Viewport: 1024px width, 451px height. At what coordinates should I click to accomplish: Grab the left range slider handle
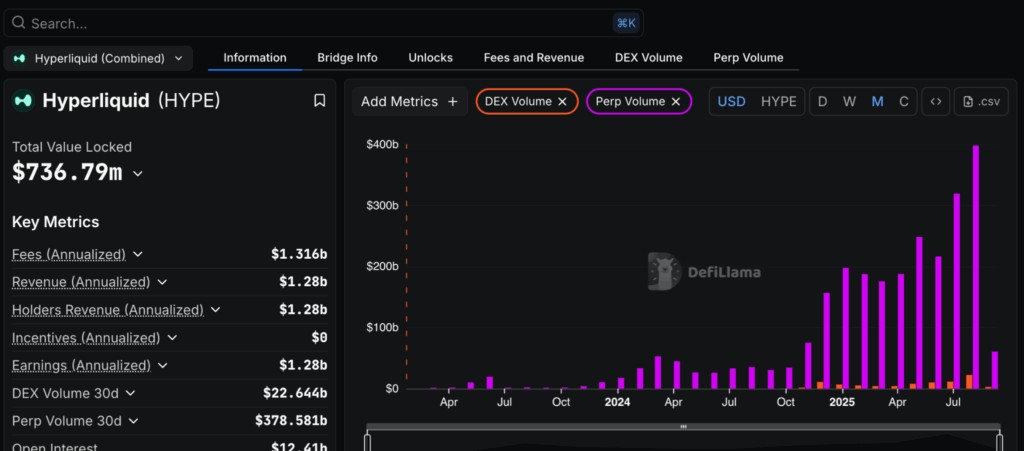pyautogui.click(x=367, y=442)
